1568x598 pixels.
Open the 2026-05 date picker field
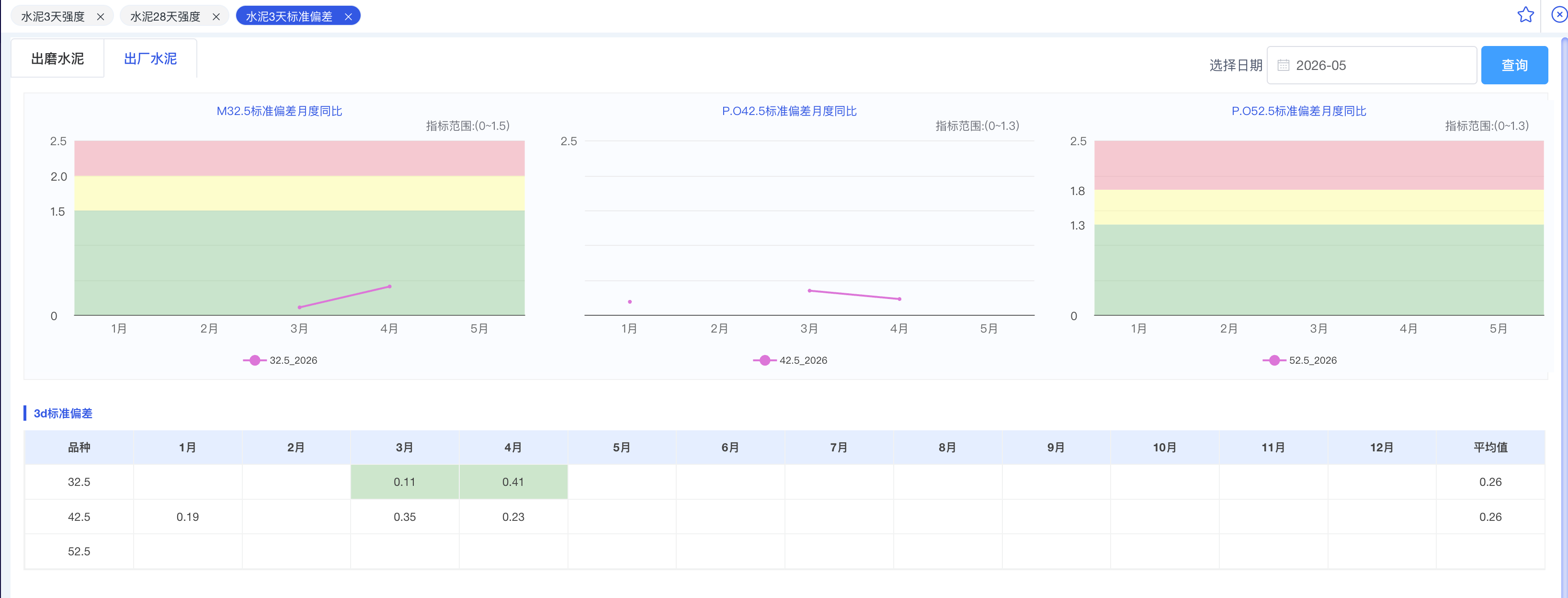1371,65
